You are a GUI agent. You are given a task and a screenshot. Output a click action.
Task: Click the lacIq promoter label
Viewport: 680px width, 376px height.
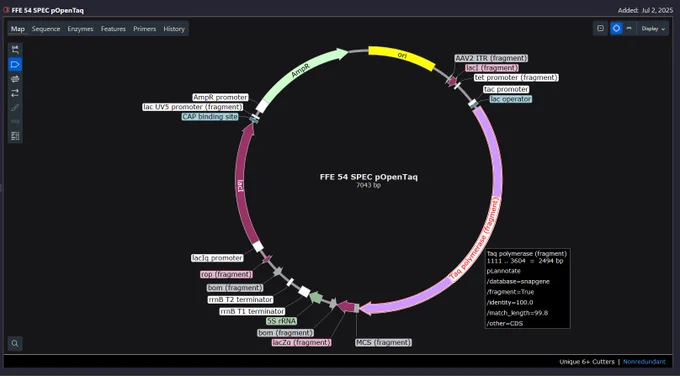point(217,258)
